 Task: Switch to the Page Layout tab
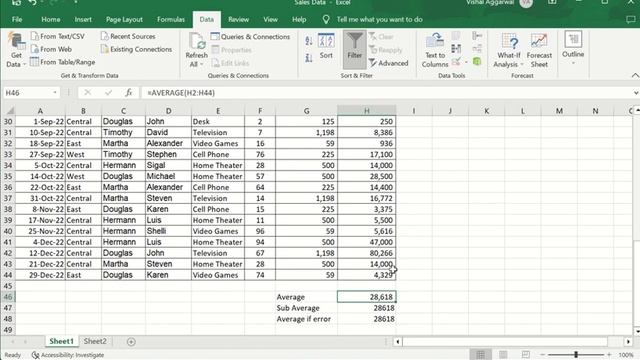(124, 19)
